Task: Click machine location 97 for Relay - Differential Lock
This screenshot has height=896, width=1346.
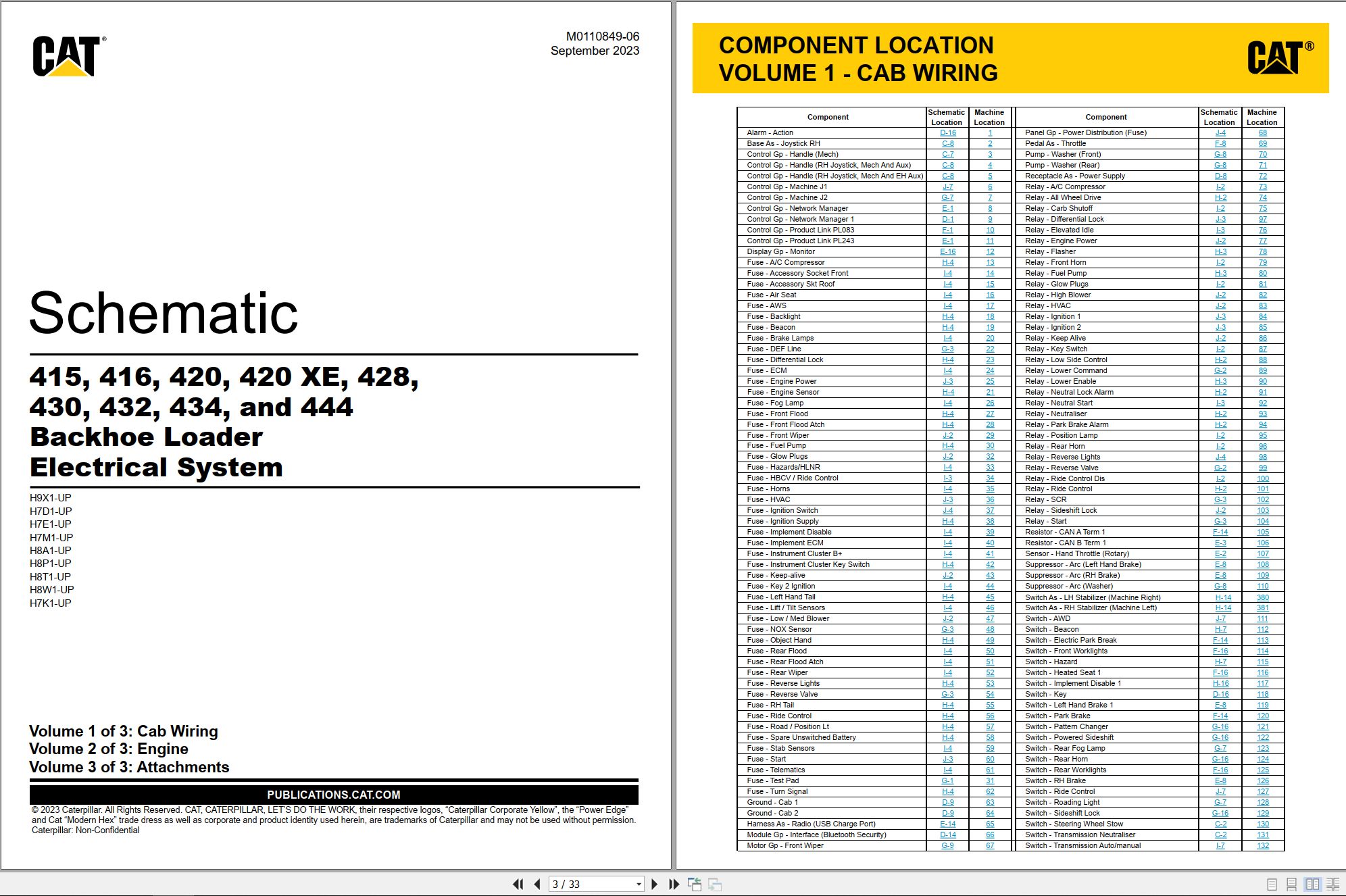Action: (1263, 220)
